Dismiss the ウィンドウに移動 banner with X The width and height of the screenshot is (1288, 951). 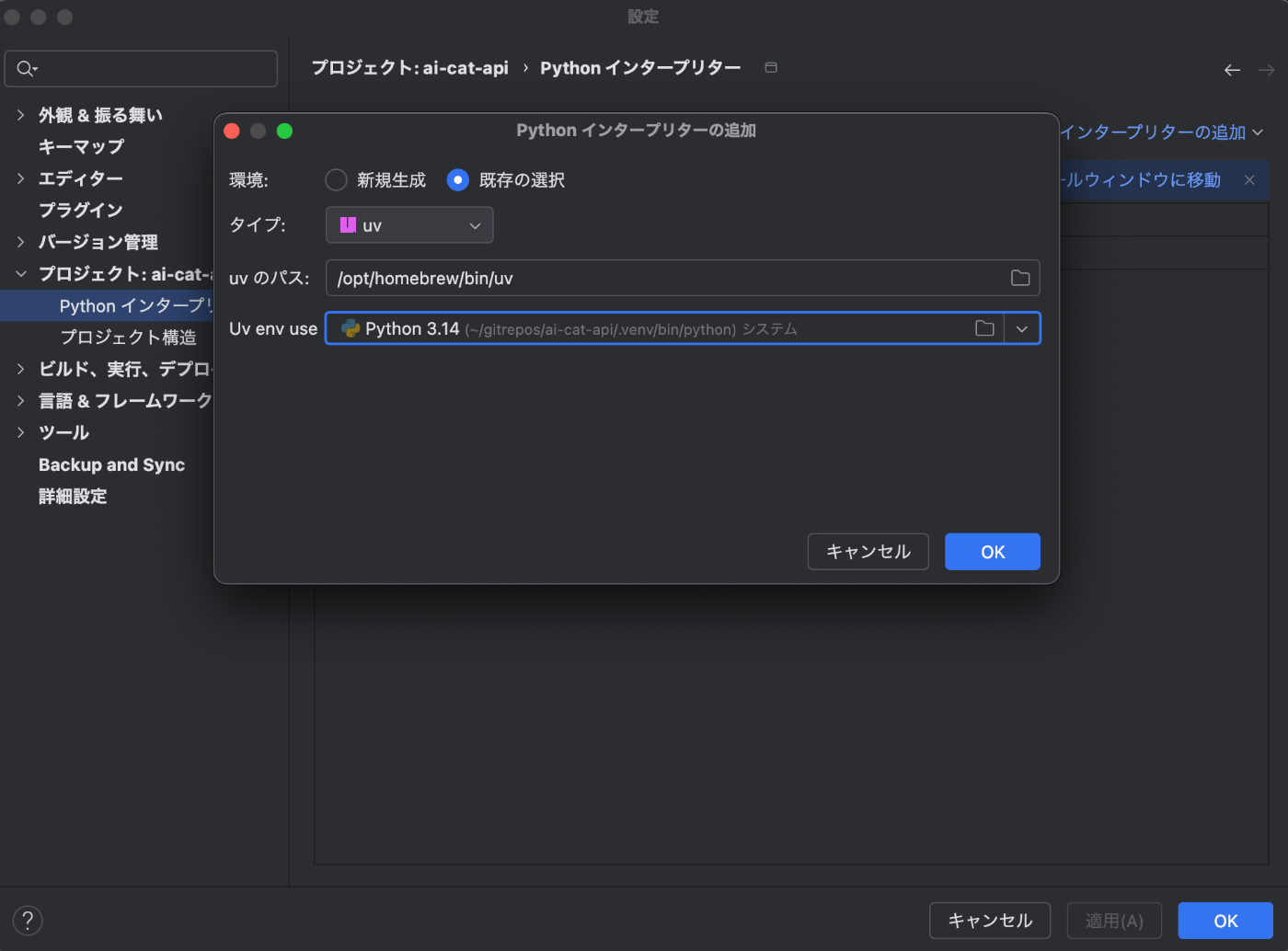pyautogui.click(x=1249, y=180)
